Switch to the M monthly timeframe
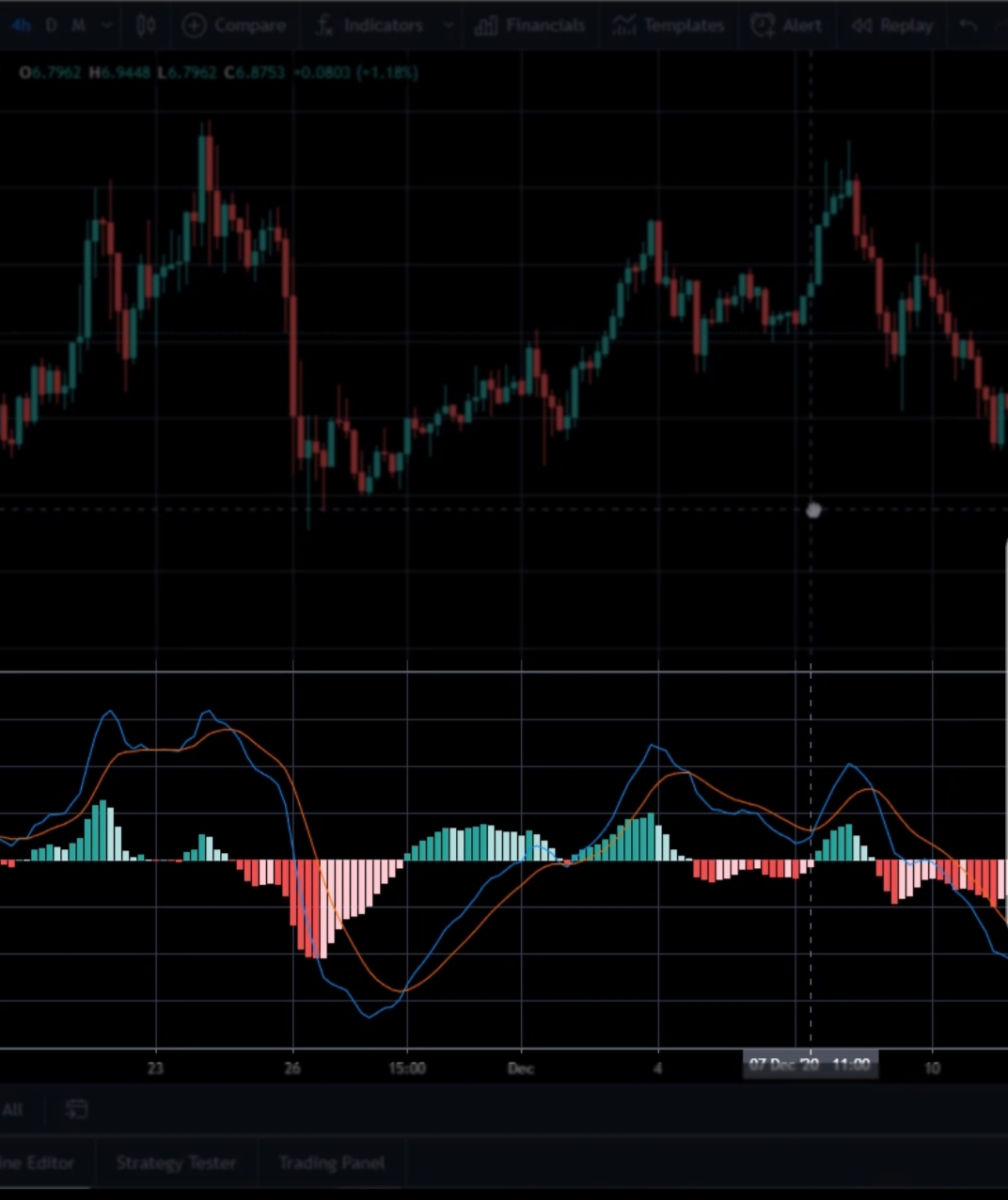This screenshot has height=1200, width=1008. pyautogui.click(x=79, y=25)
